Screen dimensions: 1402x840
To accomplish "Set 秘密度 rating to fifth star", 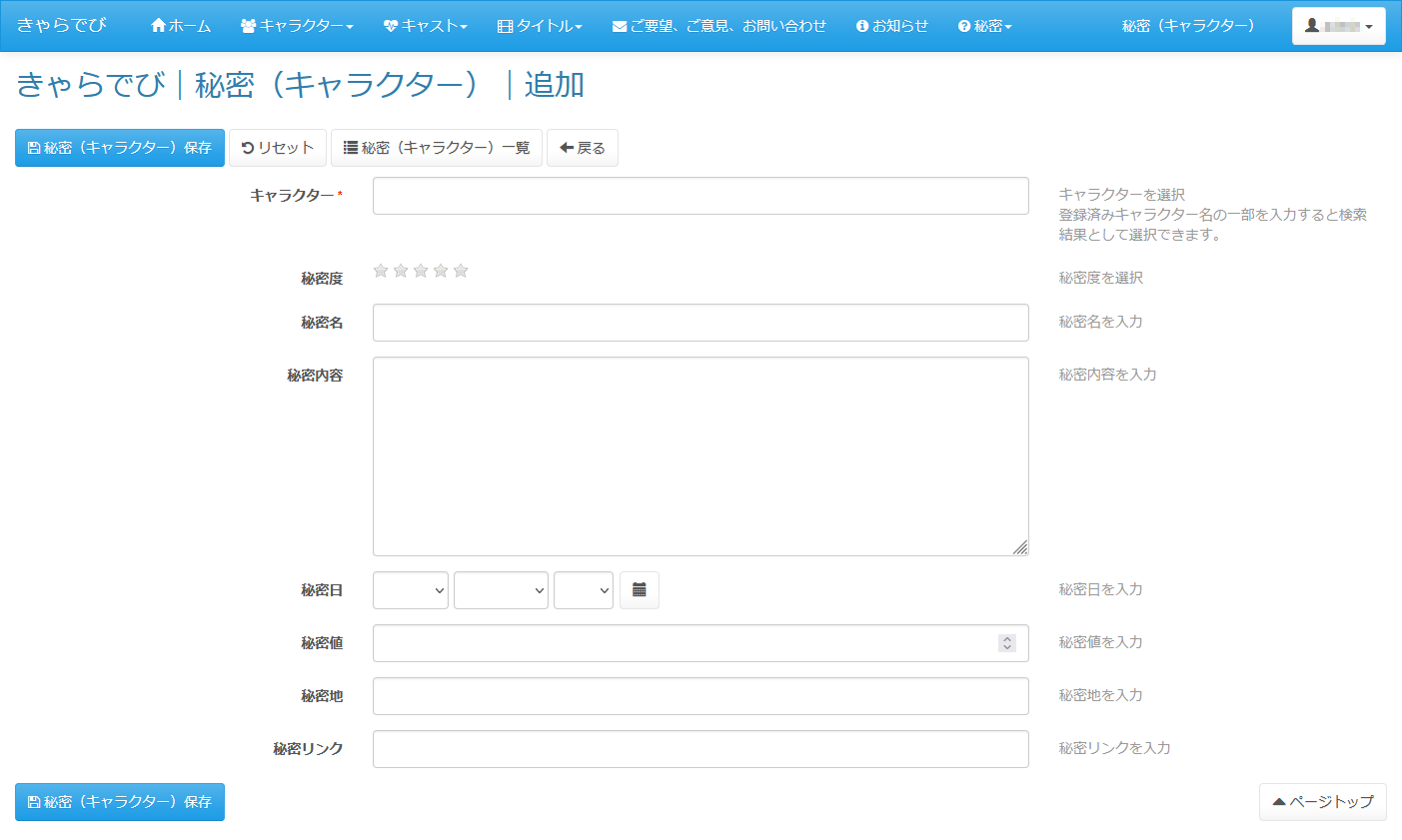I will (x=461, y=271).
